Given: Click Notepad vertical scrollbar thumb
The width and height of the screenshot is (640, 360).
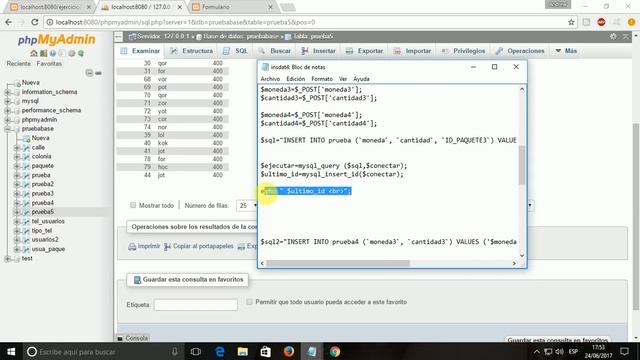Looking at the screenshot, I should pyautogui.click(x=522, y=165).
